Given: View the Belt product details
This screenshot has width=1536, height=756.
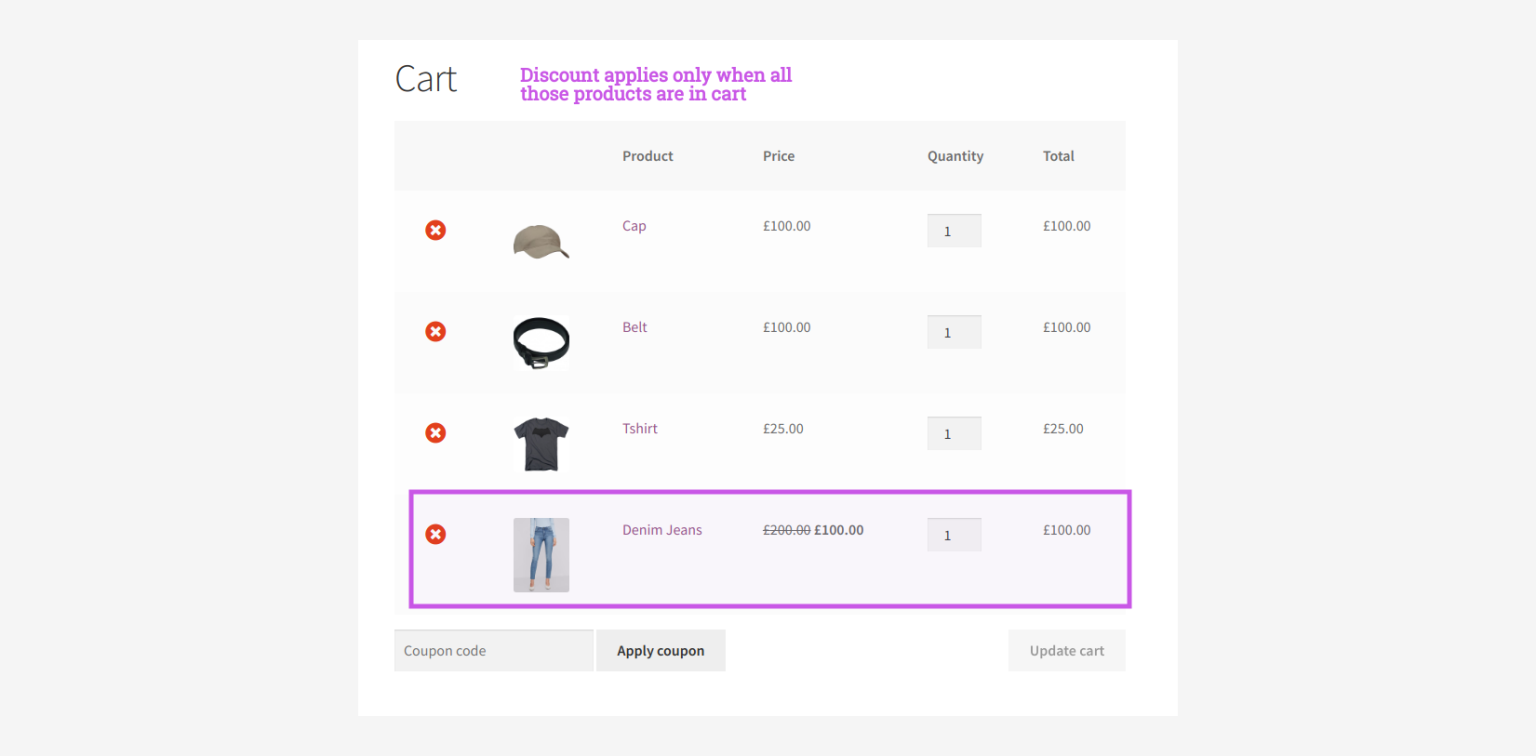Looking at the screenshot, I should tap(634, 327).
